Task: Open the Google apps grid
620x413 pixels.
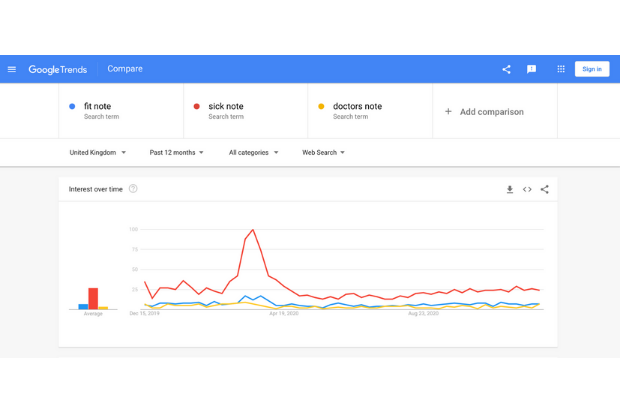Action: [x=561, y=69]
